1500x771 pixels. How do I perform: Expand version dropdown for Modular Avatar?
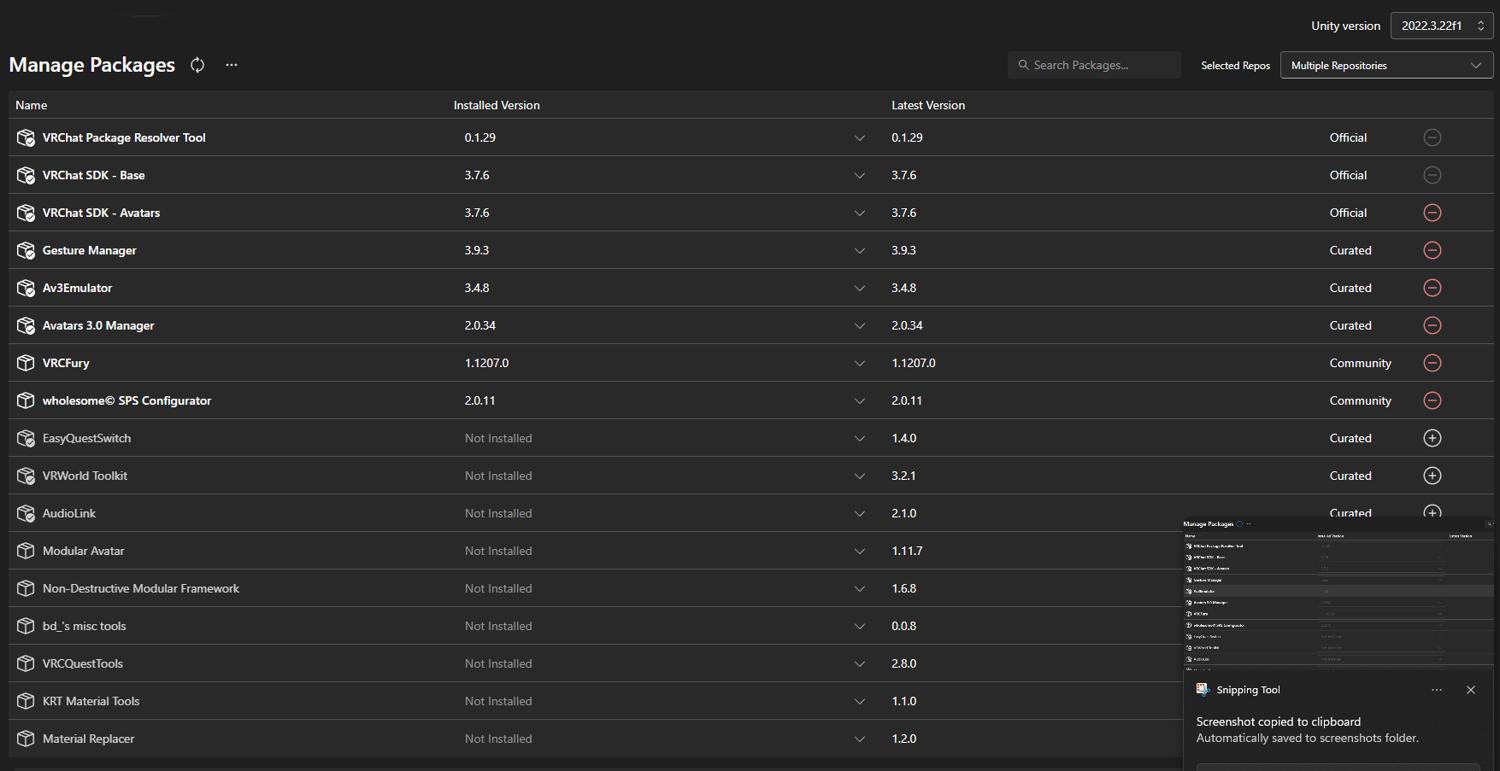click(x=860, y=552)
